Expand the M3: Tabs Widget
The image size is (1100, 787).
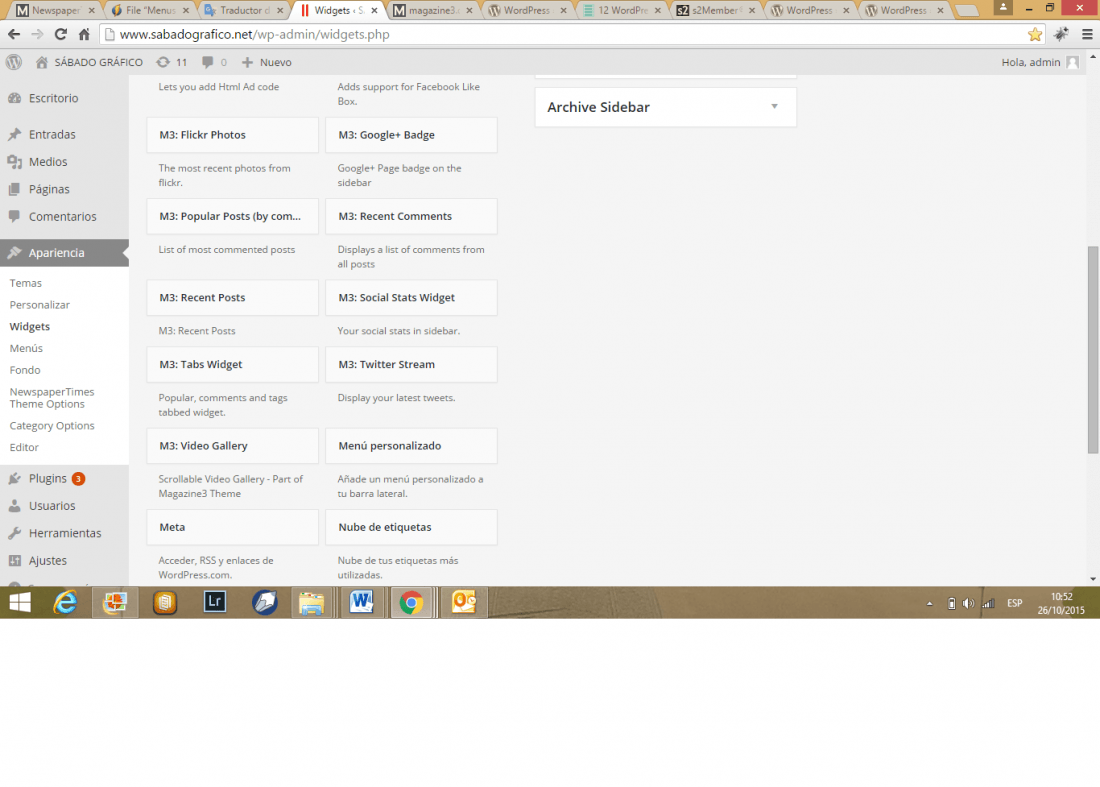pos(232,364)
